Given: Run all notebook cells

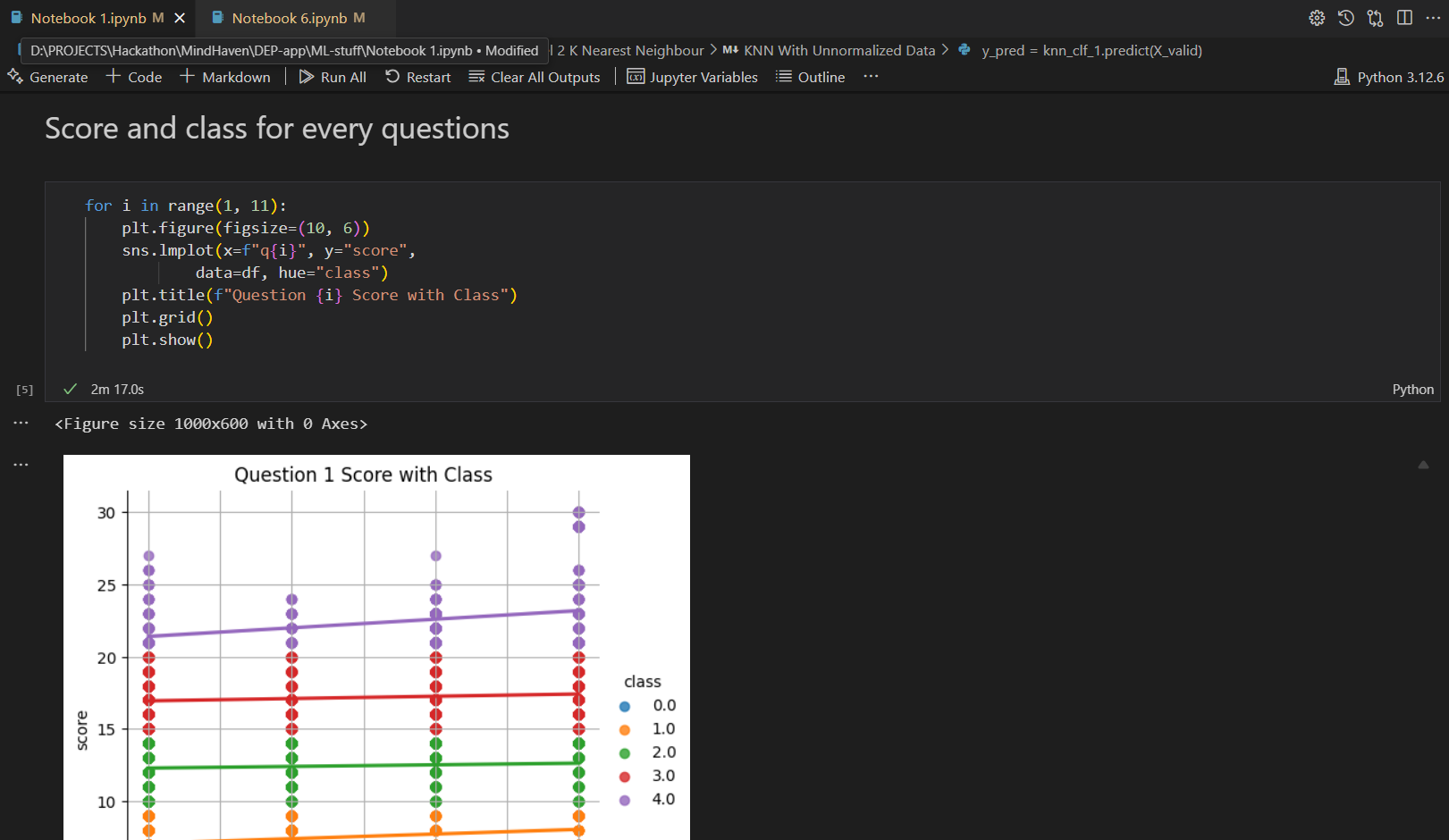Looking at the screenshot, I should point(333,77).
